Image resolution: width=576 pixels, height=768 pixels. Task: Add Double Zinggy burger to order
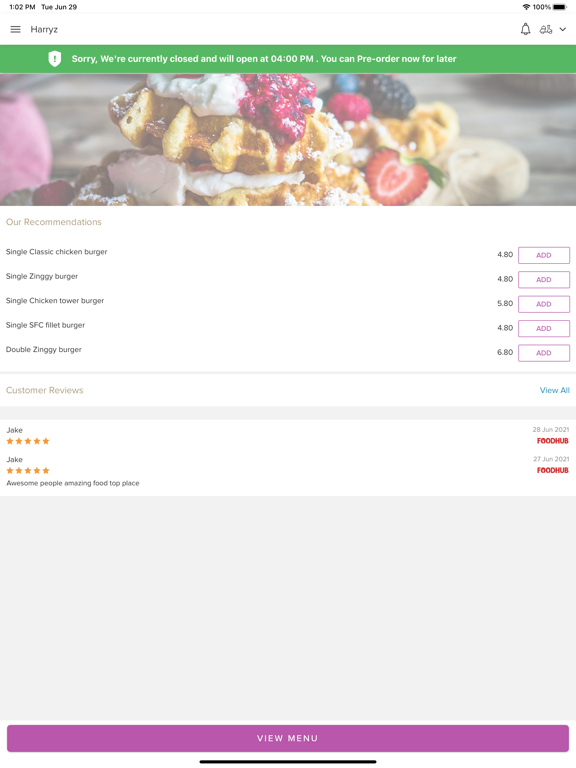(544, 353)
